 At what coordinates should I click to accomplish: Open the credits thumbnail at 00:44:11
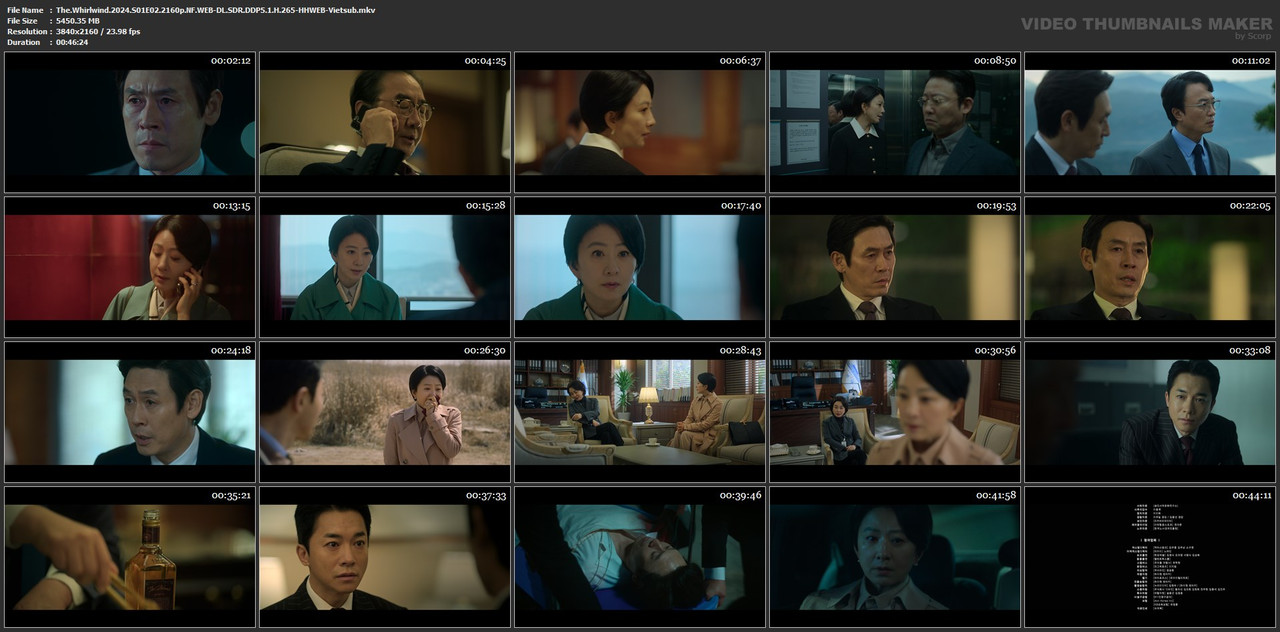click(1150, 557)
